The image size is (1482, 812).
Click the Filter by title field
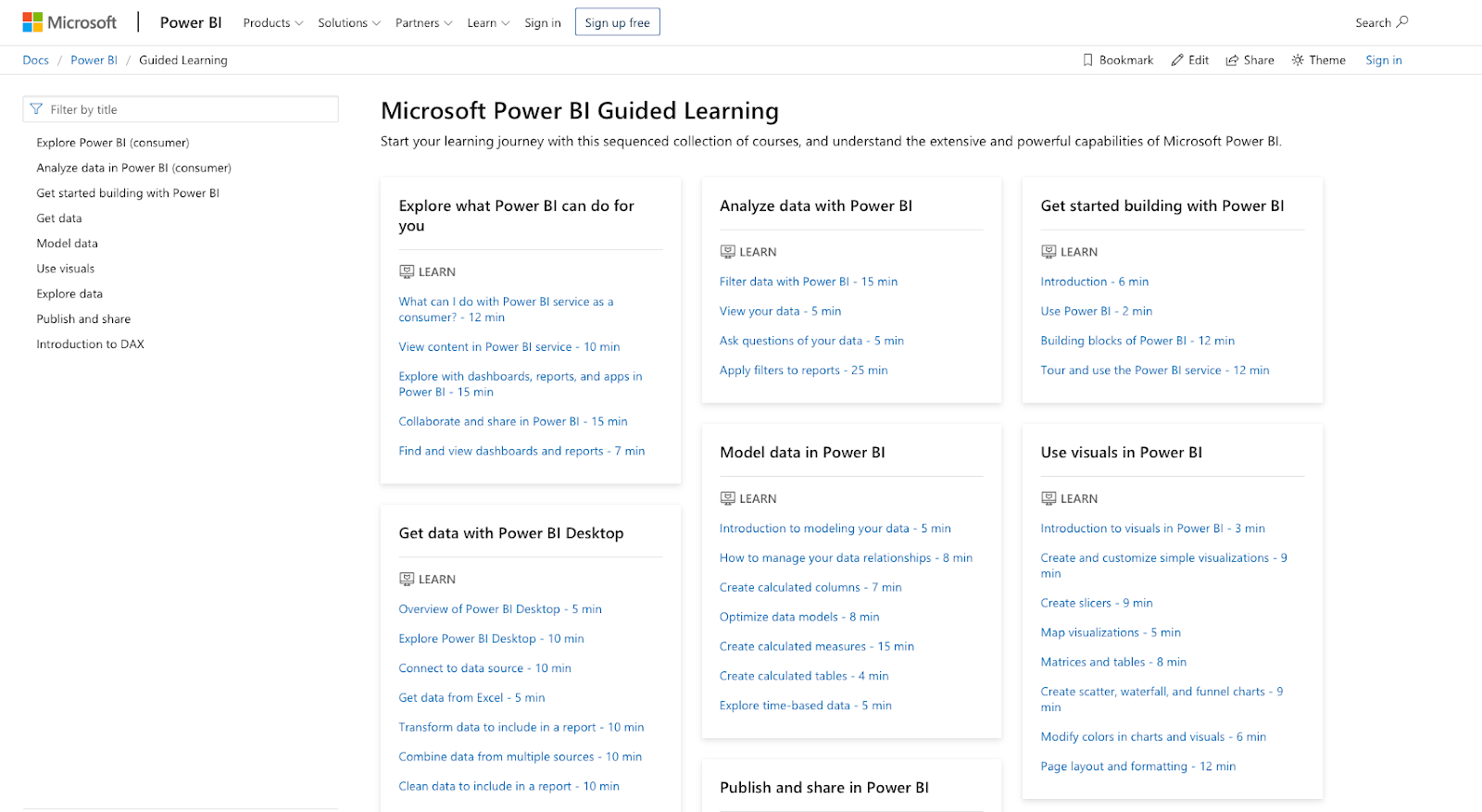(181, 109)
